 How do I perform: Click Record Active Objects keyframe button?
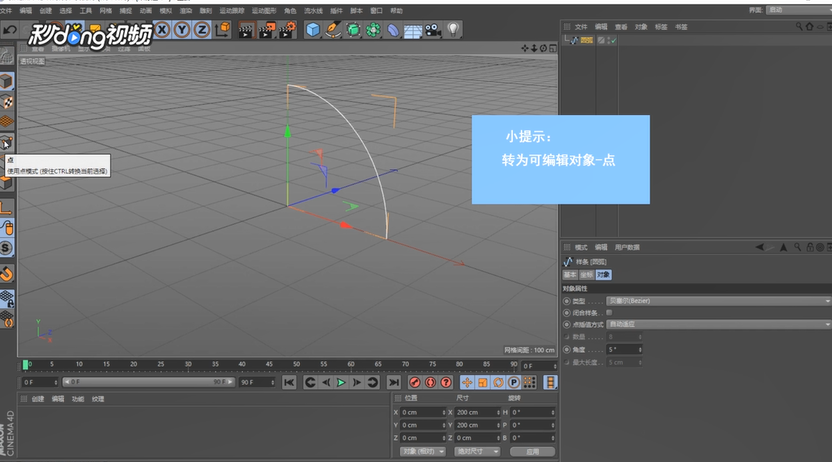coord(415,382)
